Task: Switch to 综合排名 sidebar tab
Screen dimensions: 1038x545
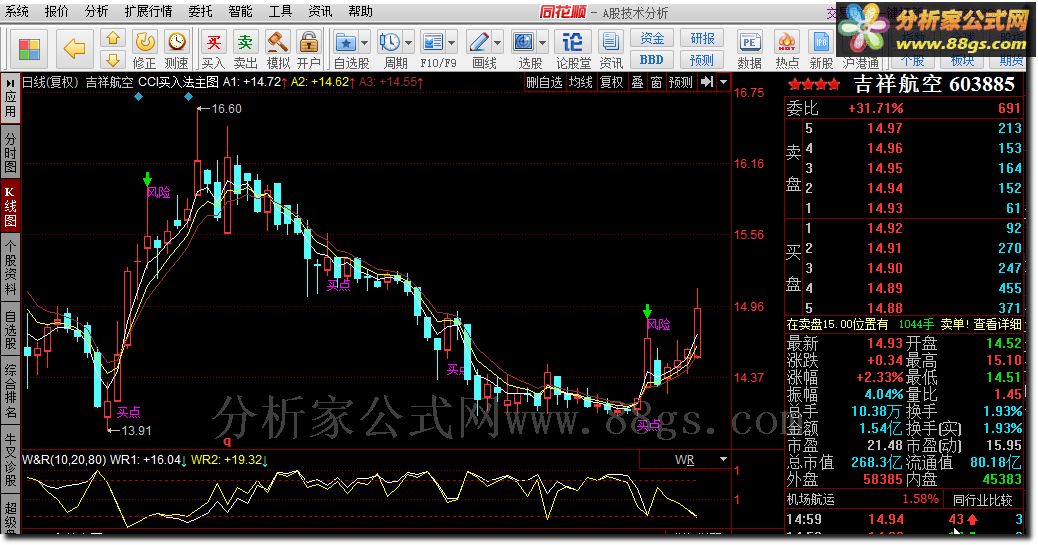Action: point(10,391)
